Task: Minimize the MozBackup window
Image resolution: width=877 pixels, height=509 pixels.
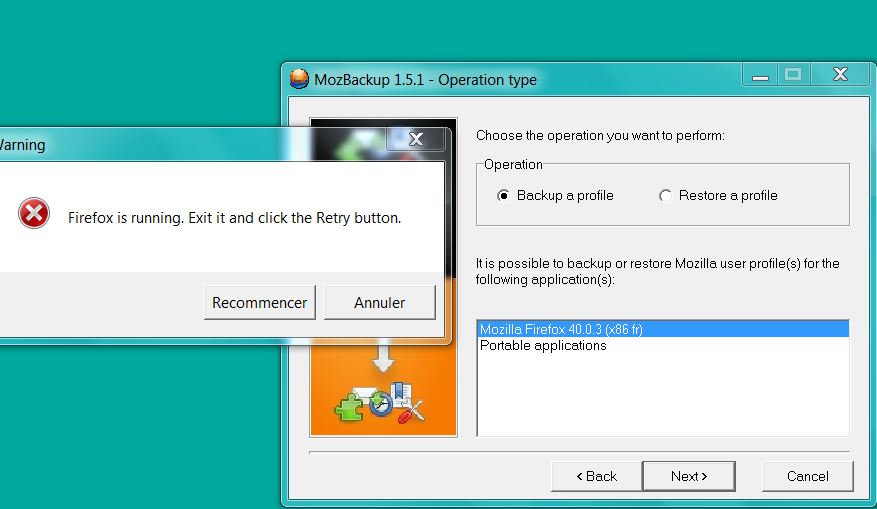Action: coord(760,75)
